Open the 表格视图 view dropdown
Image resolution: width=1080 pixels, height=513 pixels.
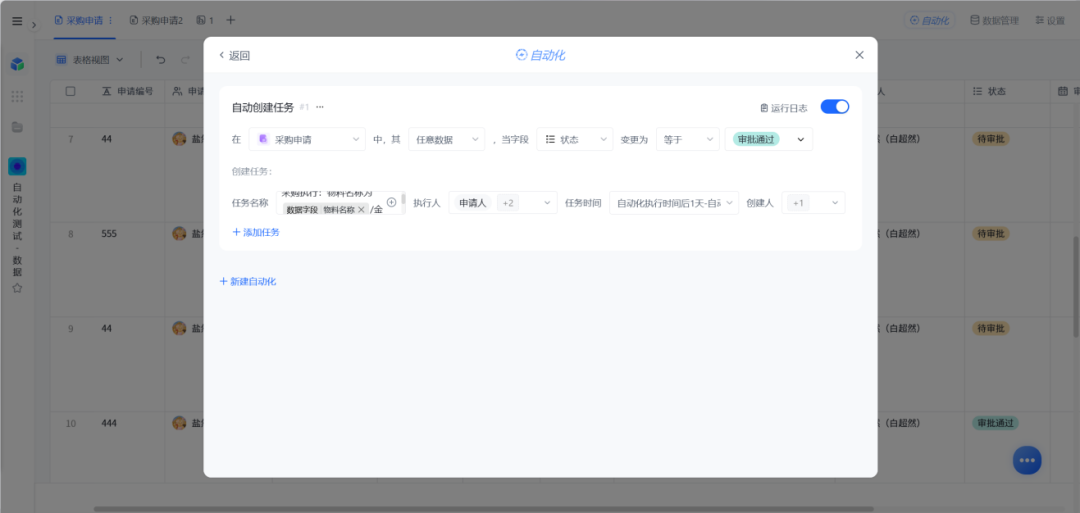point(90,60)
